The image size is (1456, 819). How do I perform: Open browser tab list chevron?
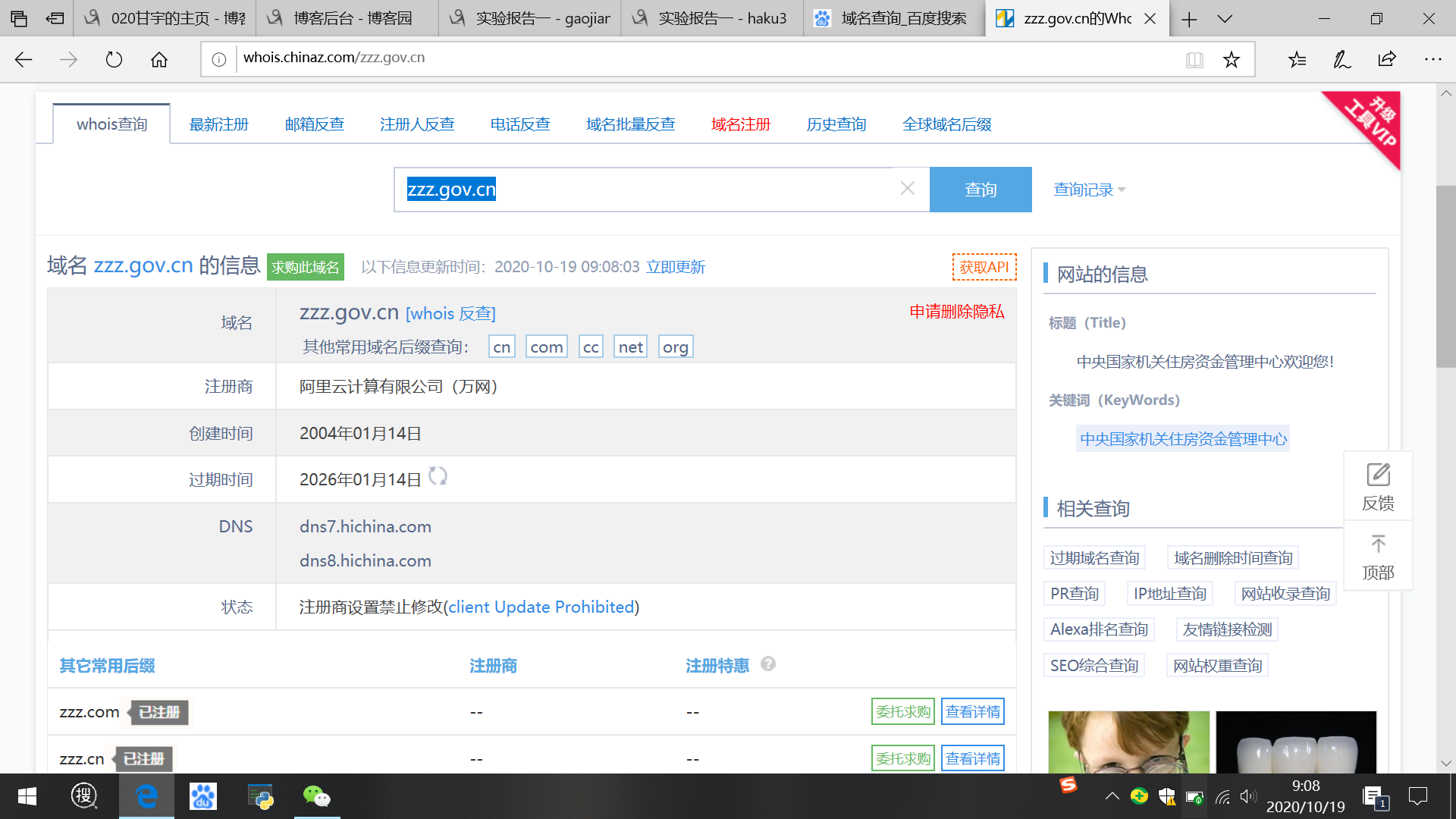1225,19
